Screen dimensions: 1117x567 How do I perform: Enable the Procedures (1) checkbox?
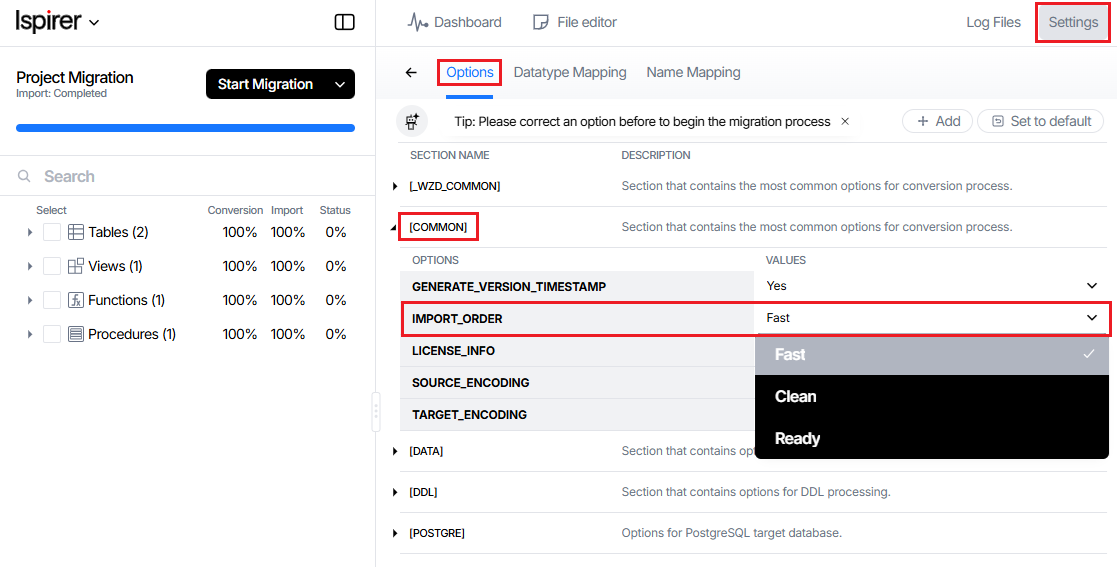[x=52, y=334]
